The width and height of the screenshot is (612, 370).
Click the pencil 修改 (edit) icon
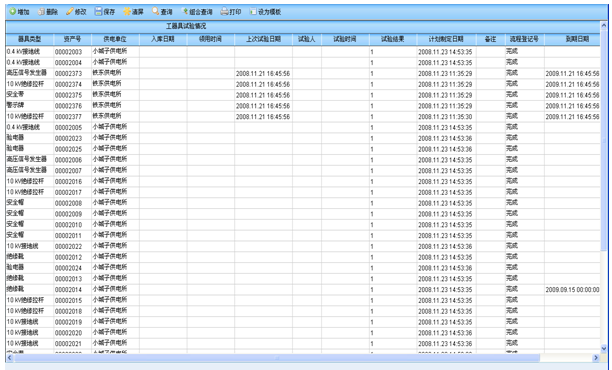pos(70,12)
